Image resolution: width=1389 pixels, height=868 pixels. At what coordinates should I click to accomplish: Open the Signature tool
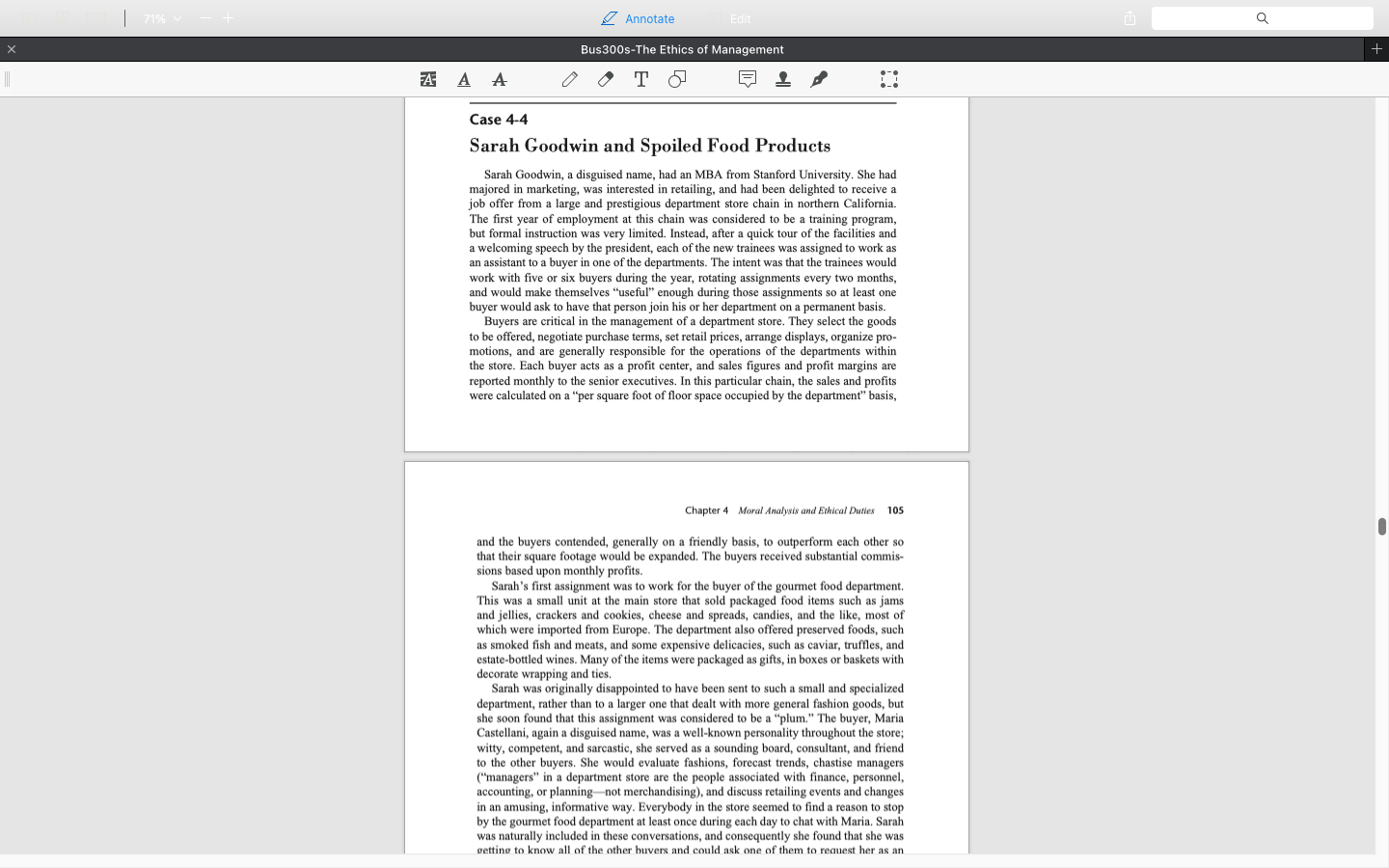819,79
